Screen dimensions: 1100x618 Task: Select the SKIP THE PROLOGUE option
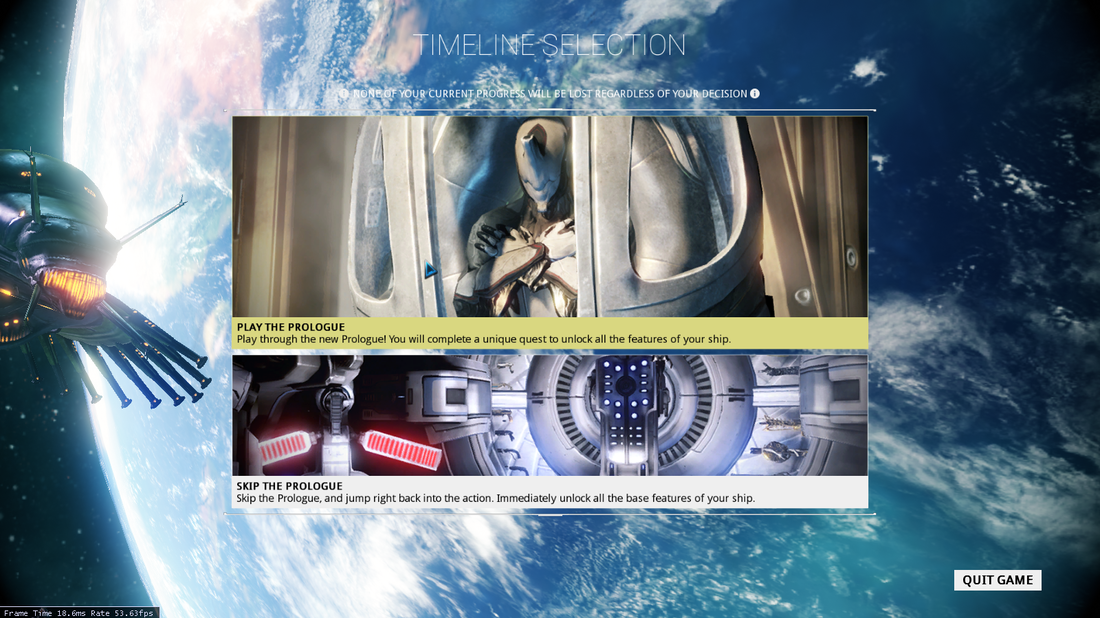pyautogui.click(x=550, y=491)
